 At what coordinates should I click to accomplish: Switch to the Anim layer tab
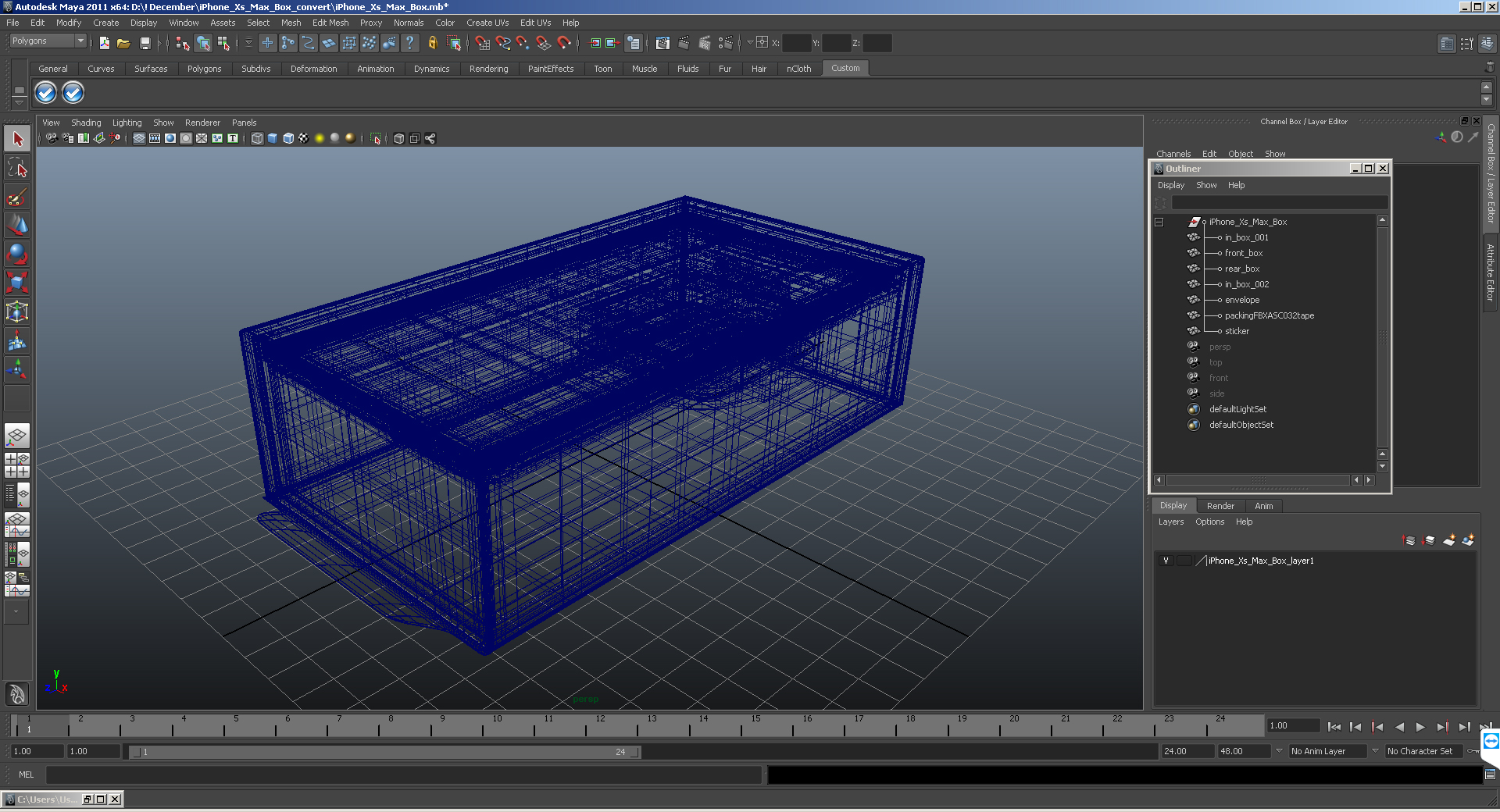[1263, 506]
